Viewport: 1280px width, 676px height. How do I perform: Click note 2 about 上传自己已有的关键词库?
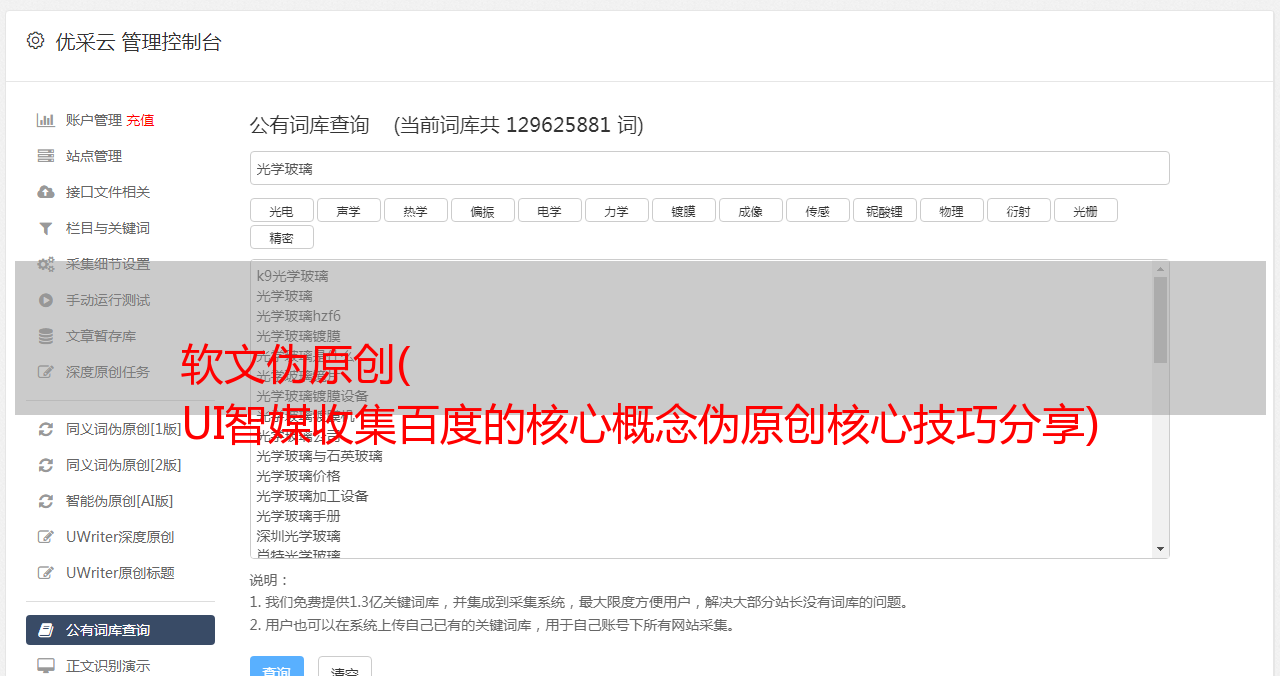tap(494, 625)
